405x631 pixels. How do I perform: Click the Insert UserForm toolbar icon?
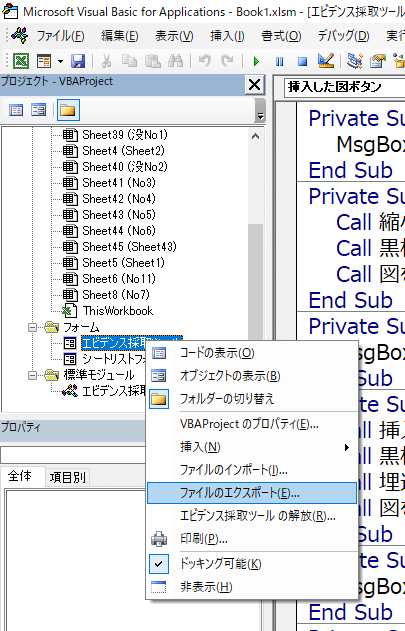pos(43,61)
